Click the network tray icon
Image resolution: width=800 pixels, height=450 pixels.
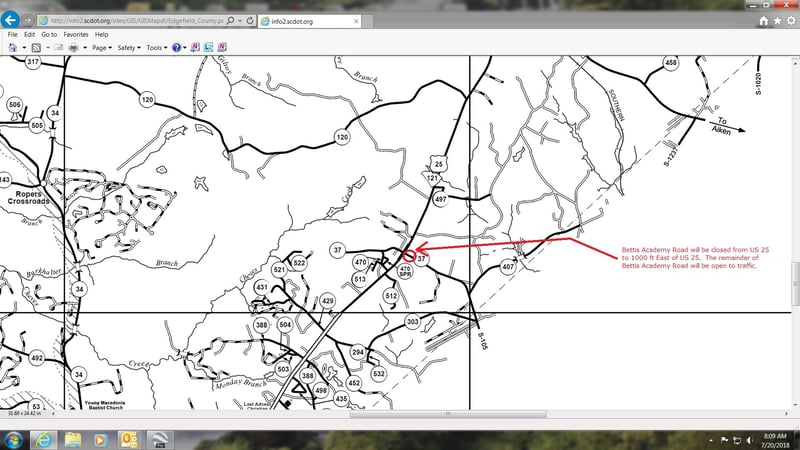click(x=737, y=440)
